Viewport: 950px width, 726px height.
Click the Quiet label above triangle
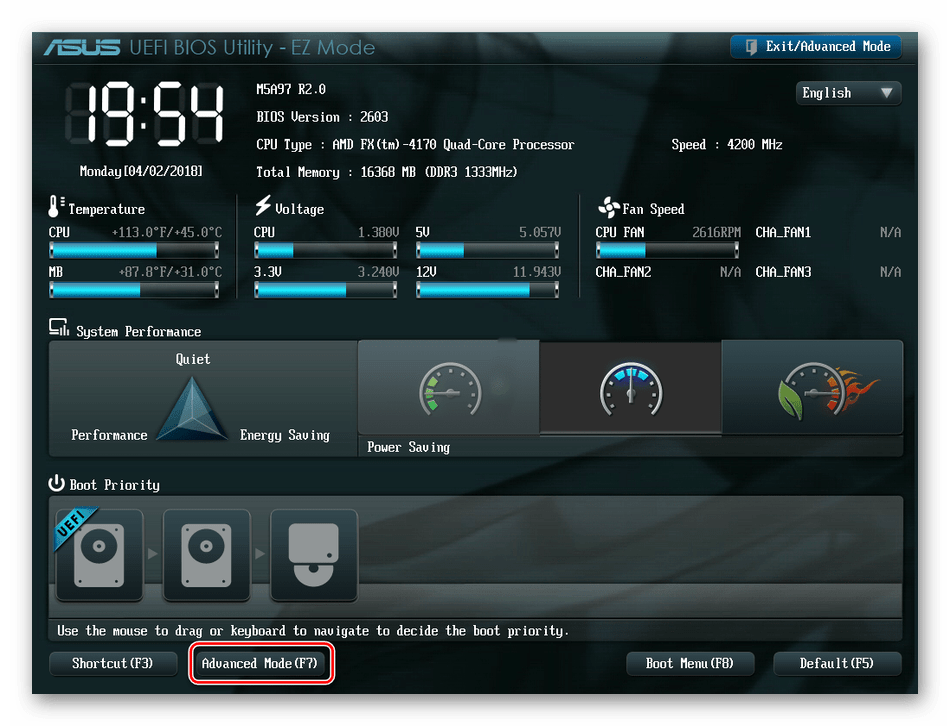pos(193,359)
